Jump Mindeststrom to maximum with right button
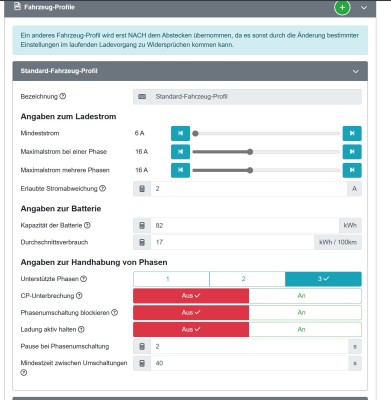Viewport: 391px width, 400px height. pos(352,133)
